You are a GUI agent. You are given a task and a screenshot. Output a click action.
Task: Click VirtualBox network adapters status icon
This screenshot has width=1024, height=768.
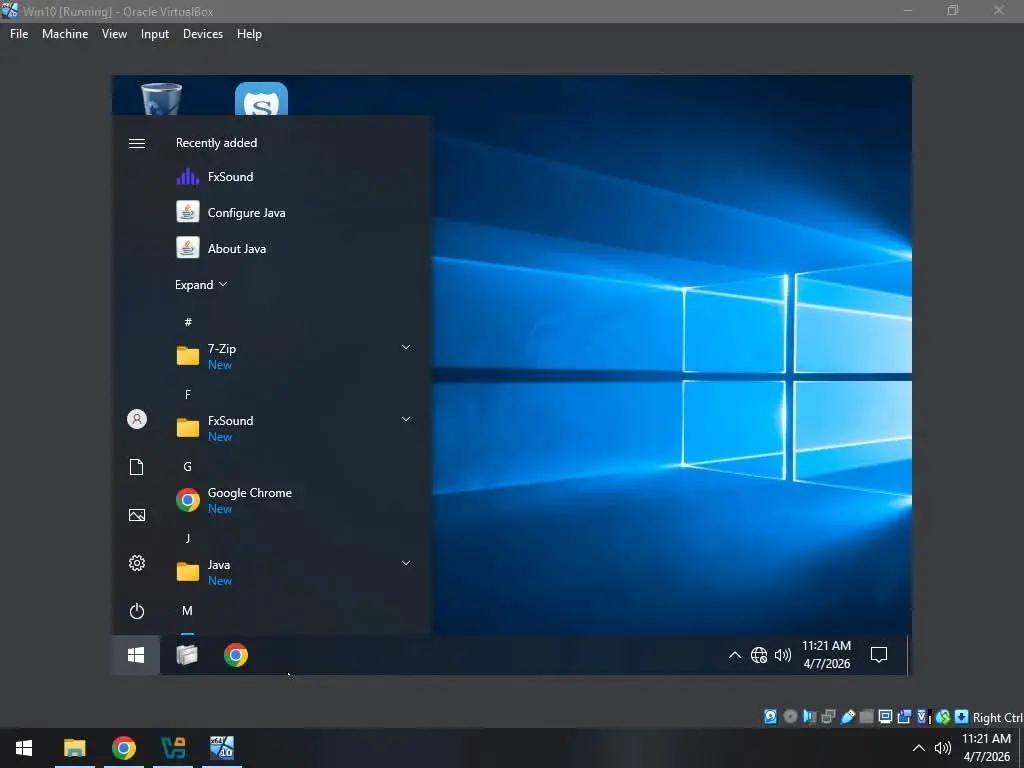[828, 717]
